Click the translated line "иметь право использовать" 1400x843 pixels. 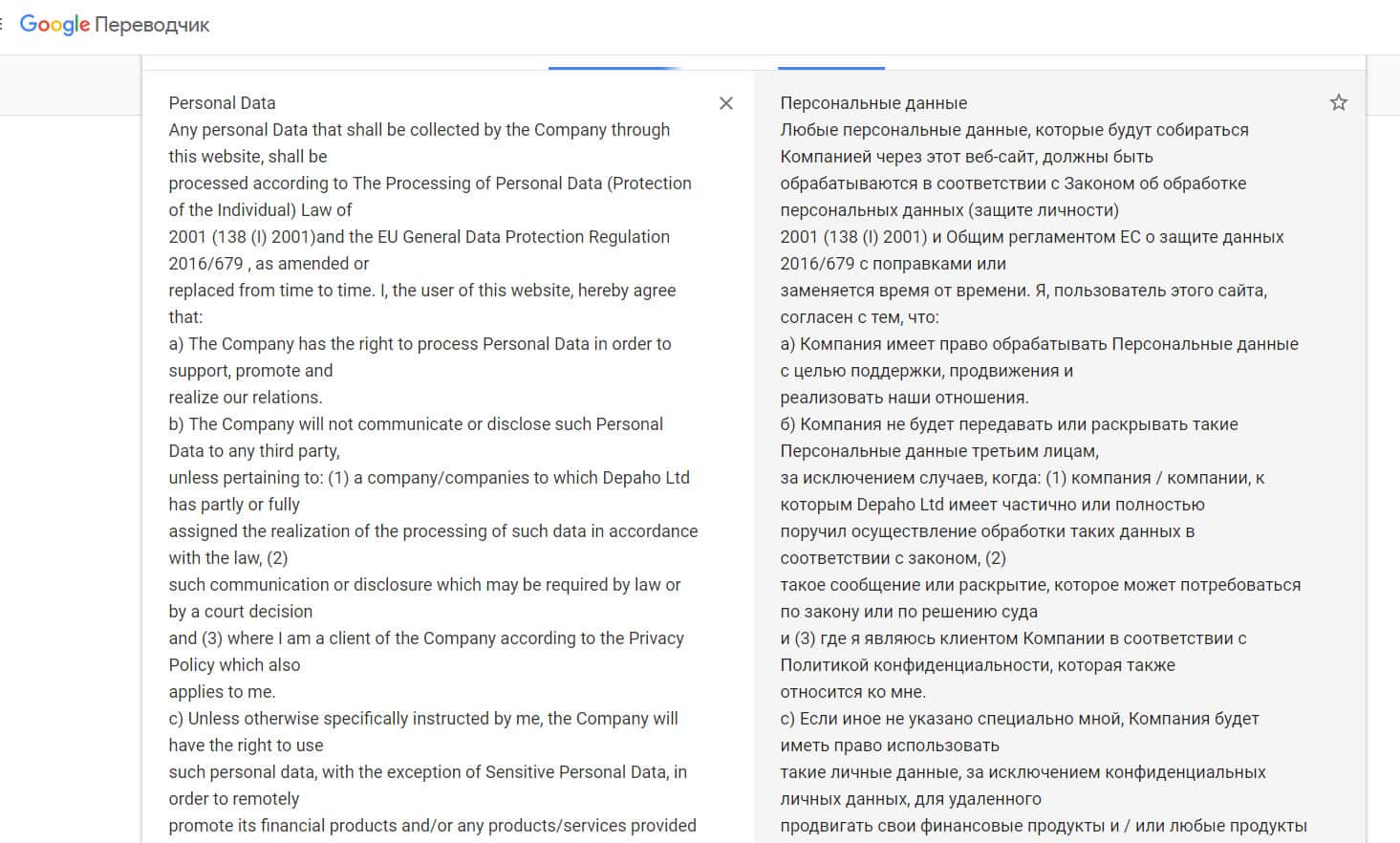tap(889, 746)
